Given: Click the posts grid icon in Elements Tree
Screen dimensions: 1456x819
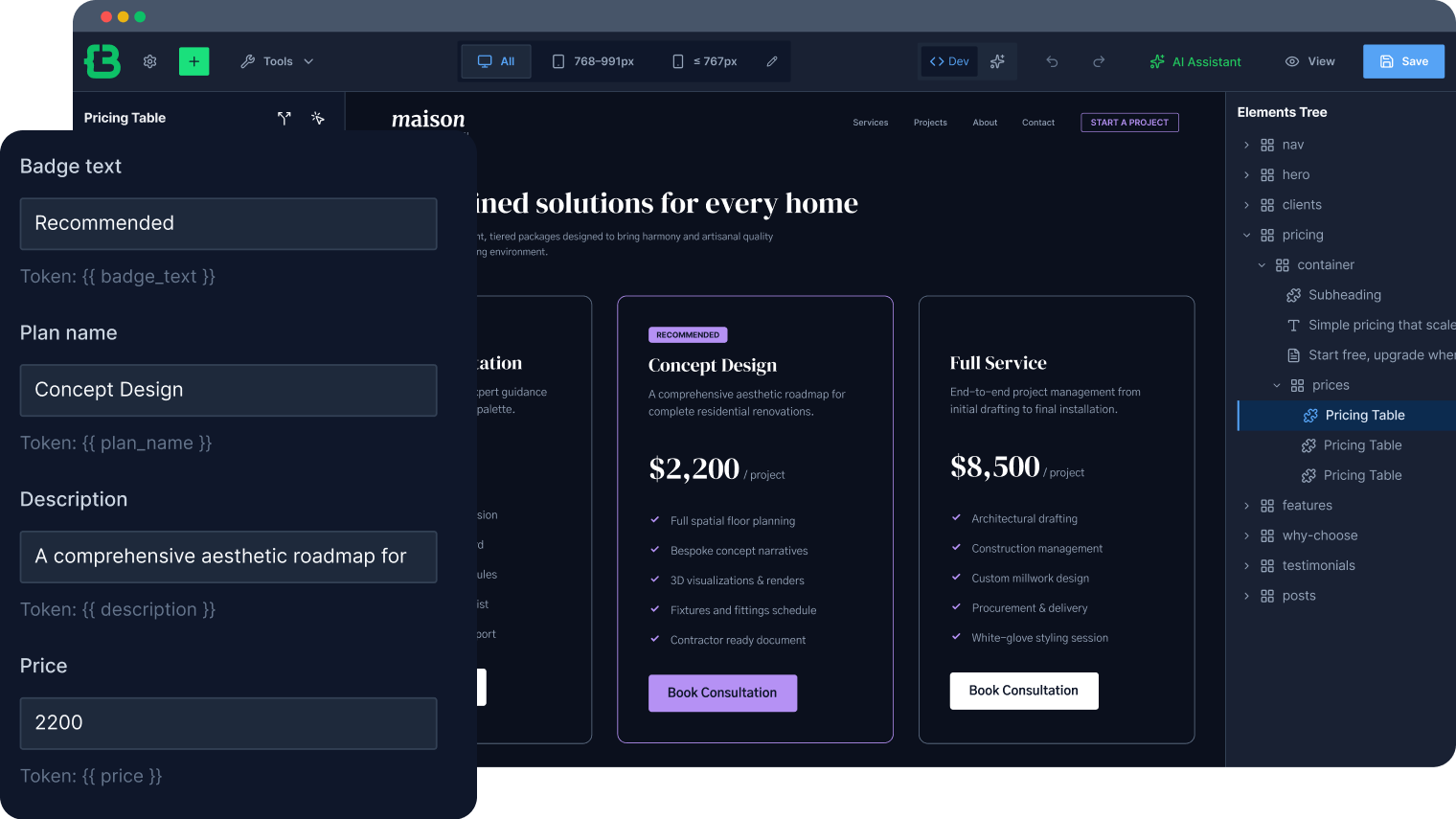Looking at the screenshot, I should 1267,596.
